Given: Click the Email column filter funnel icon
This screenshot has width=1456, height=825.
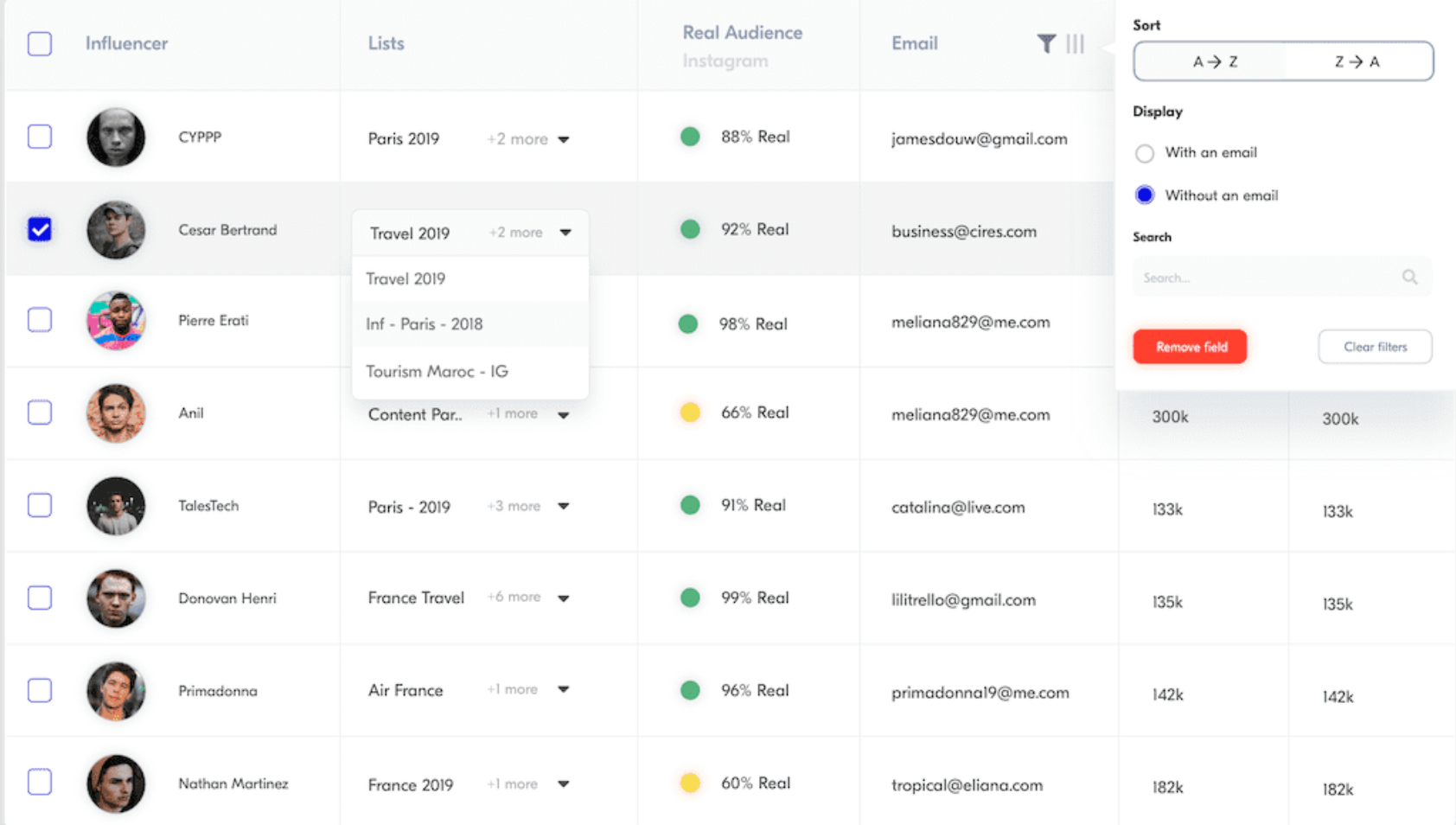Looking at the screenshot, I should (x=1046, y=43).
